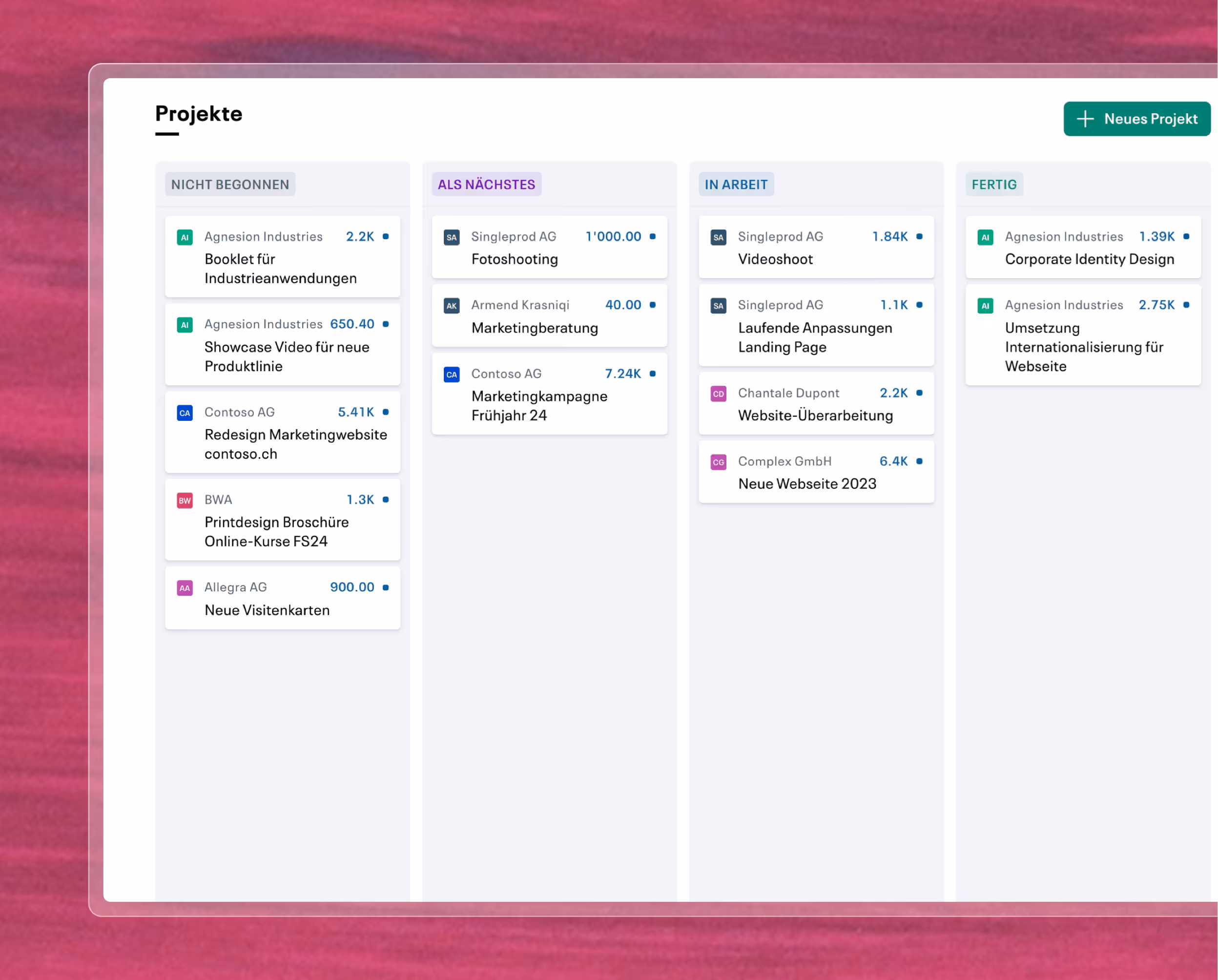Click the status dot beside 650.40
The width and height of the screenshot is (1218, 980).
[x=386, y=324]
